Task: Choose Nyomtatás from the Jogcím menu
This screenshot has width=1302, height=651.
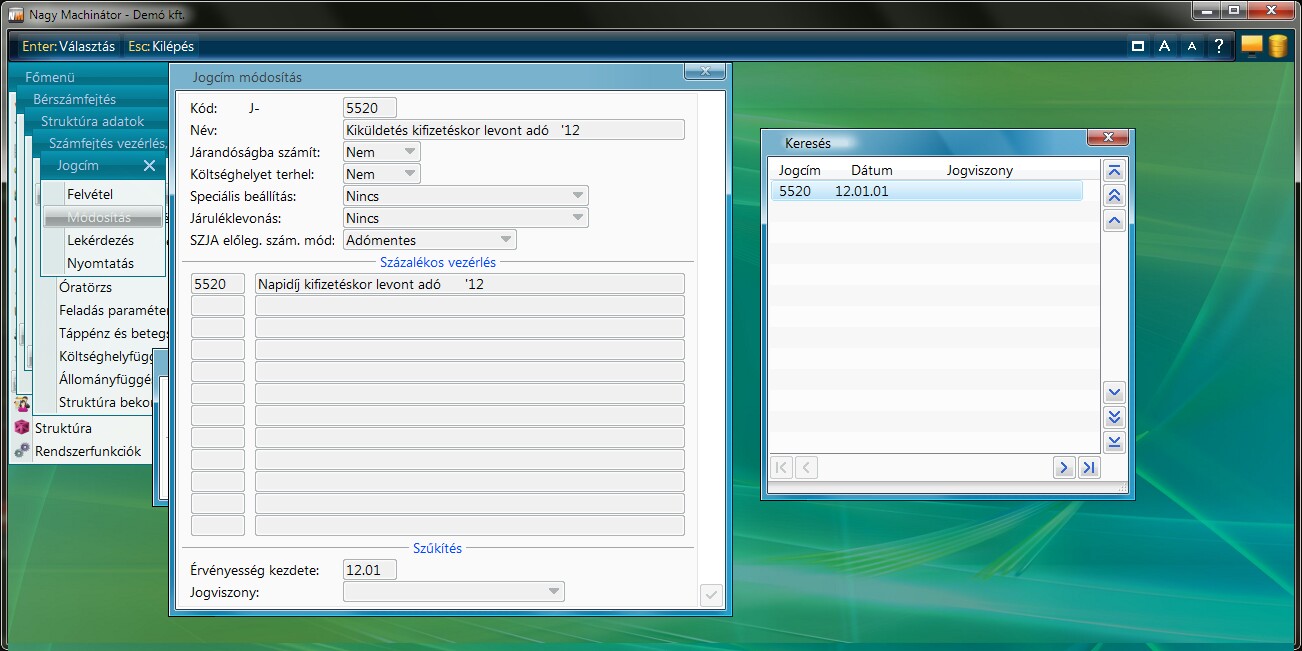Action: [x=100, y=264]
